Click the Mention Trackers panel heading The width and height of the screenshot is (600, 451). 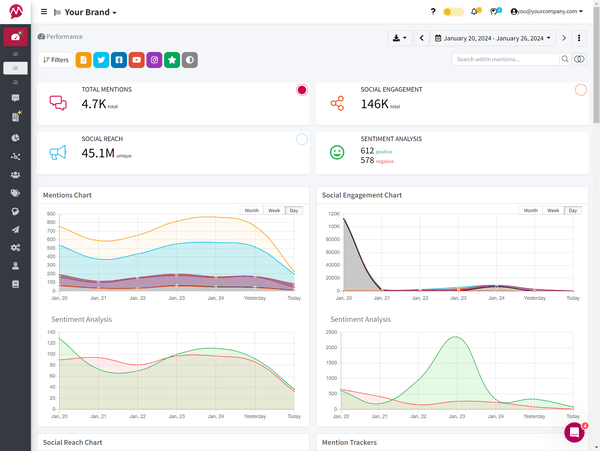pyautogui.click(x=349, y=443)
